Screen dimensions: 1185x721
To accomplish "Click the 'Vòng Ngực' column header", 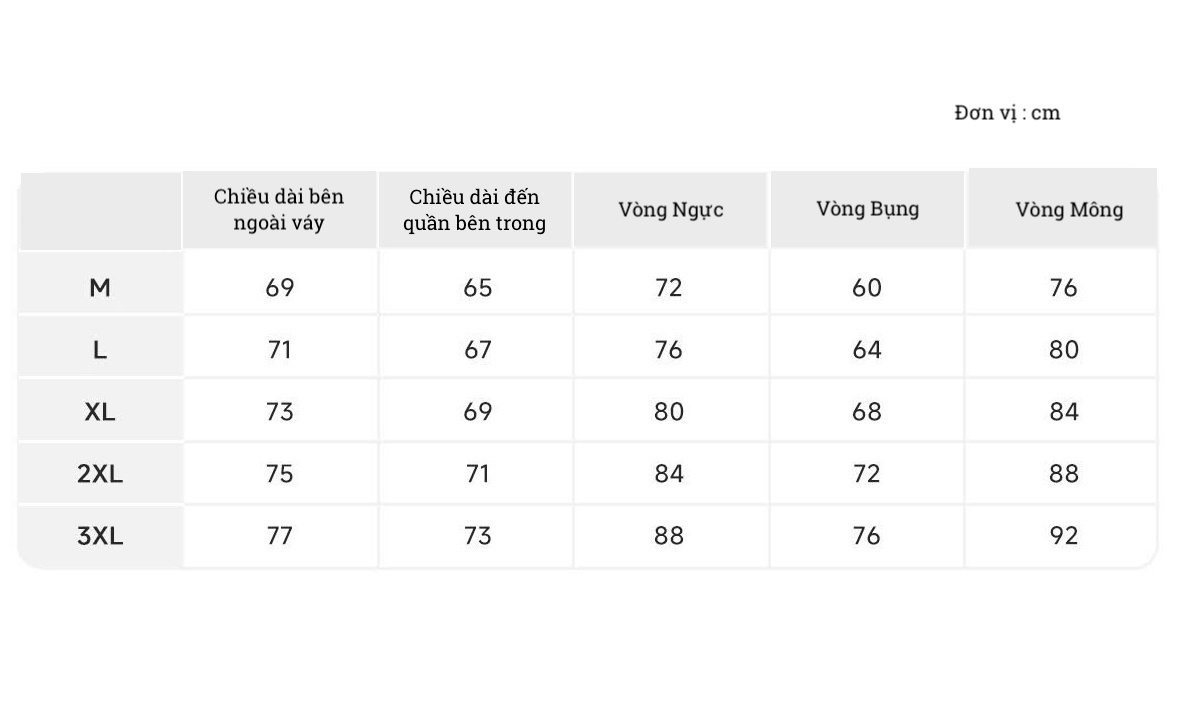I will [670, 210].
